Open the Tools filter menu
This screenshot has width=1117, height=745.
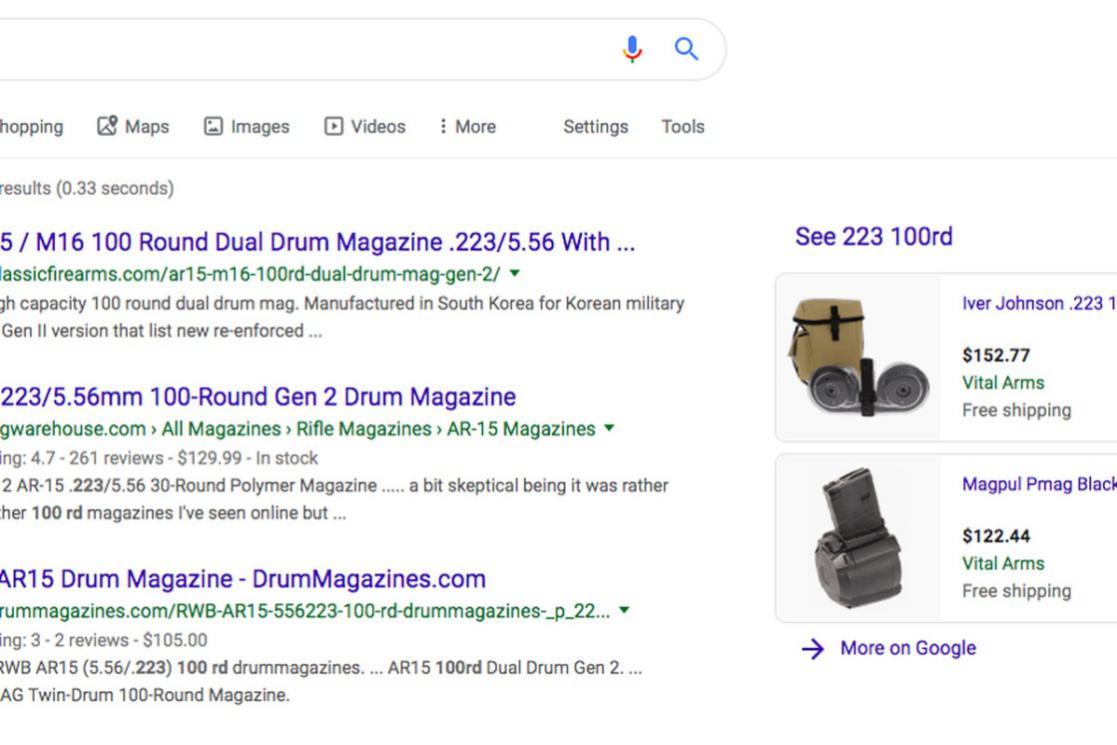click(x=682, y=127)
